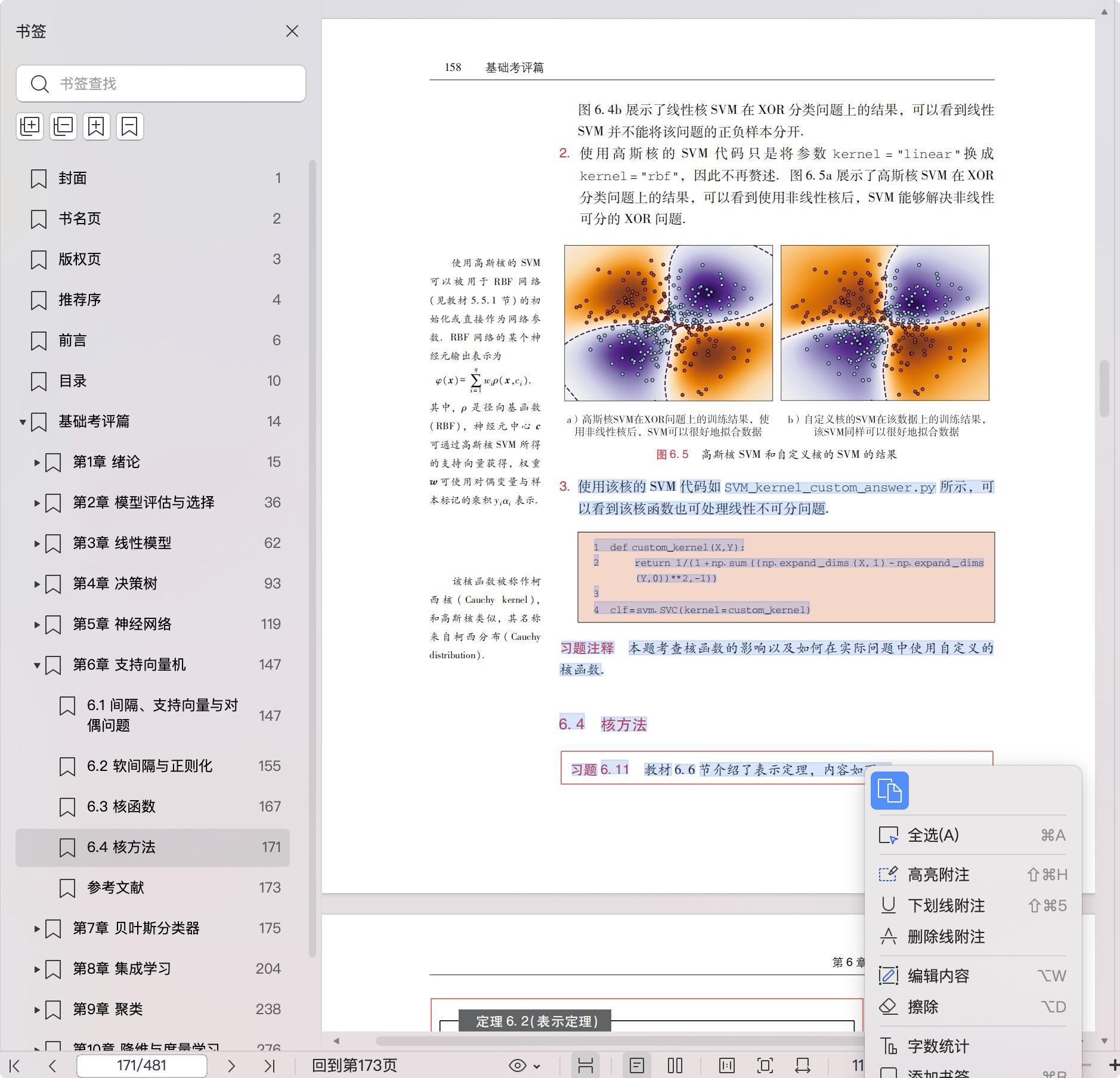Collapse 第6章 支持向量机 bookmark
Viewport: 1120px width, 1078px height.
click(37, 665)
